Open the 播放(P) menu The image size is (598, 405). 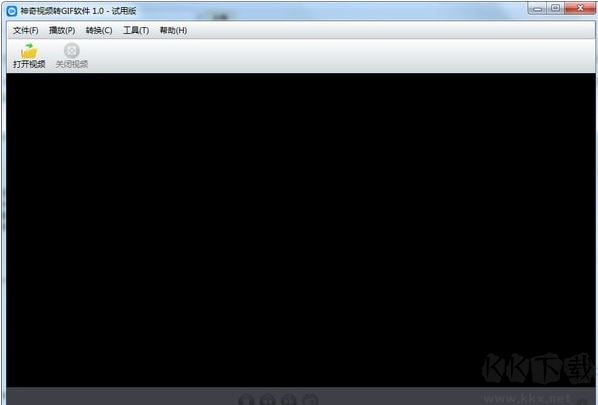(62, 31)
